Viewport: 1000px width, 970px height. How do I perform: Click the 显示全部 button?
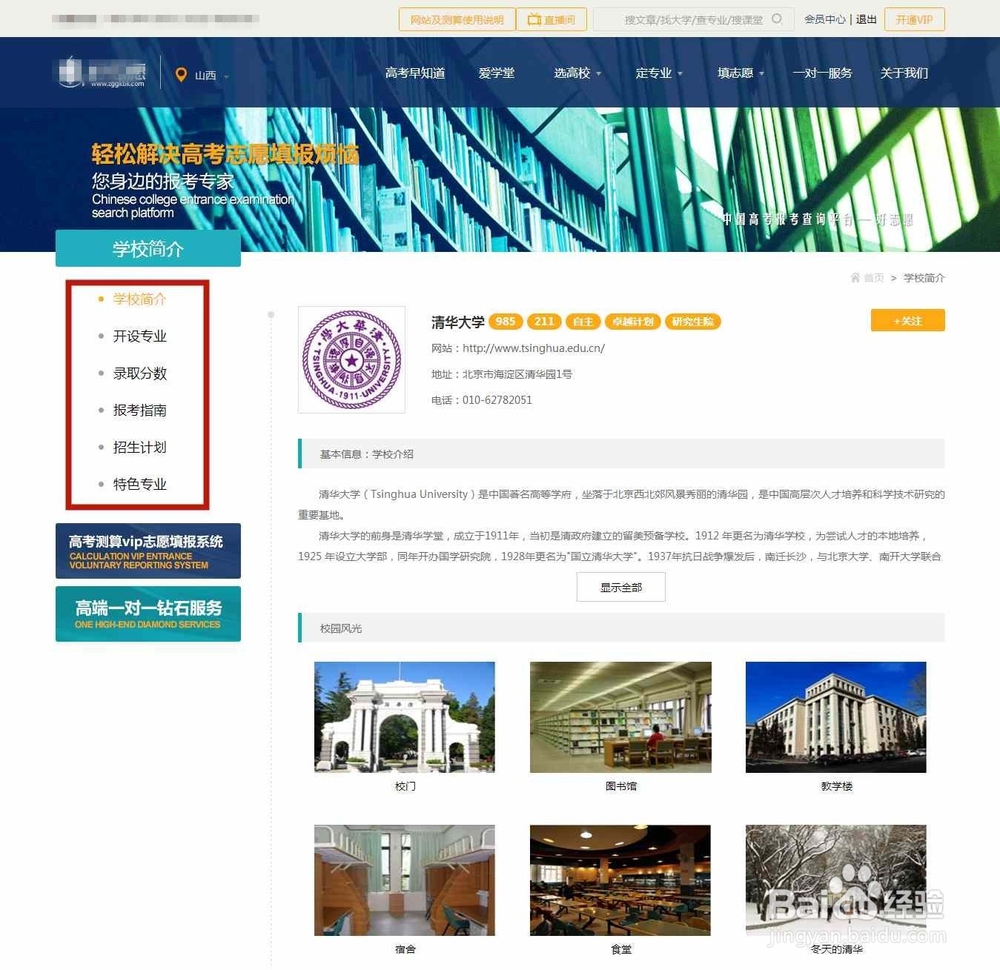coord(621,587)
